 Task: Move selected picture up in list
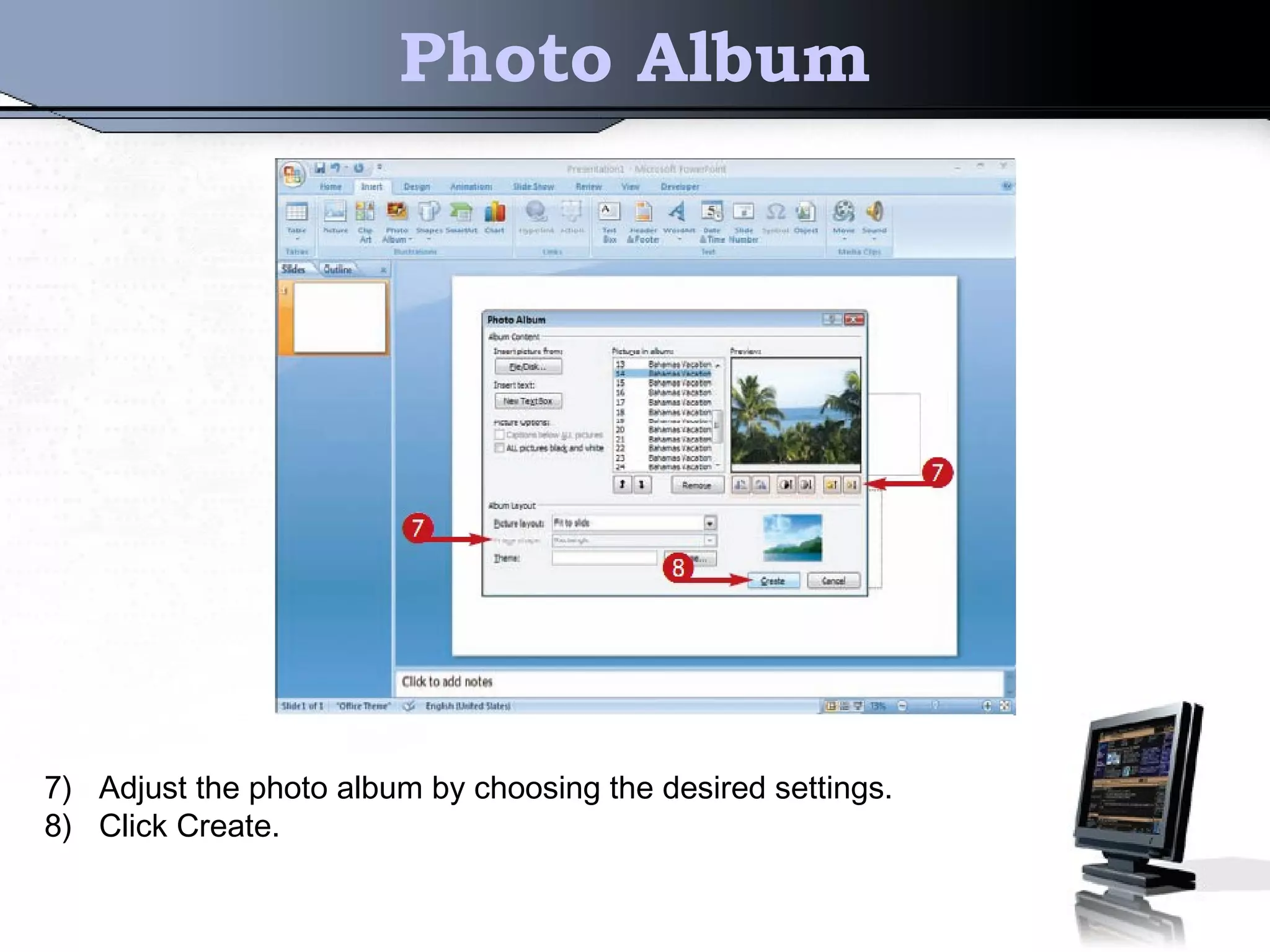[622, 485]
